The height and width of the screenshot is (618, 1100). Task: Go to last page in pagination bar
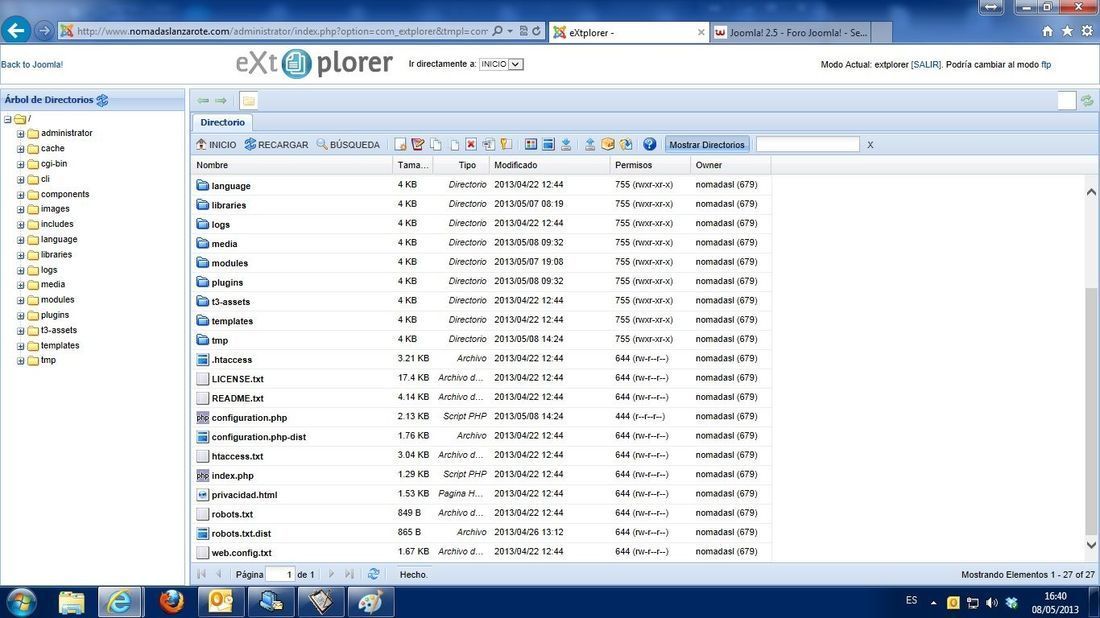pos(349,574)
